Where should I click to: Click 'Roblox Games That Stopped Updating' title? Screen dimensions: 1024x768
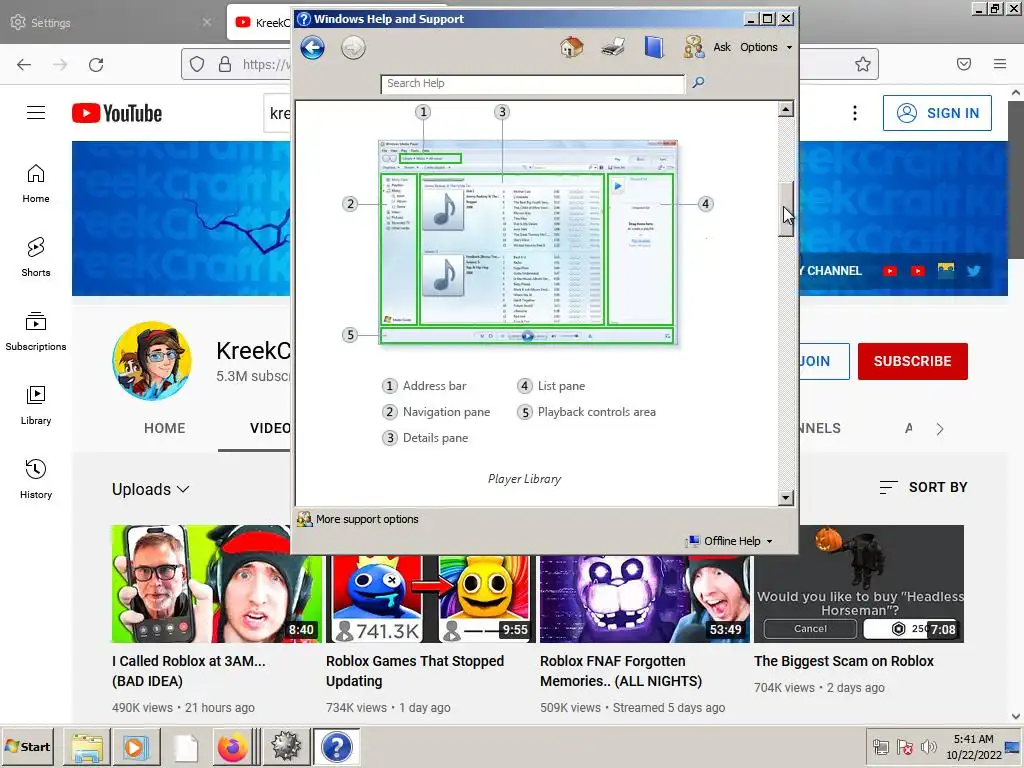(x=415, y=671)
